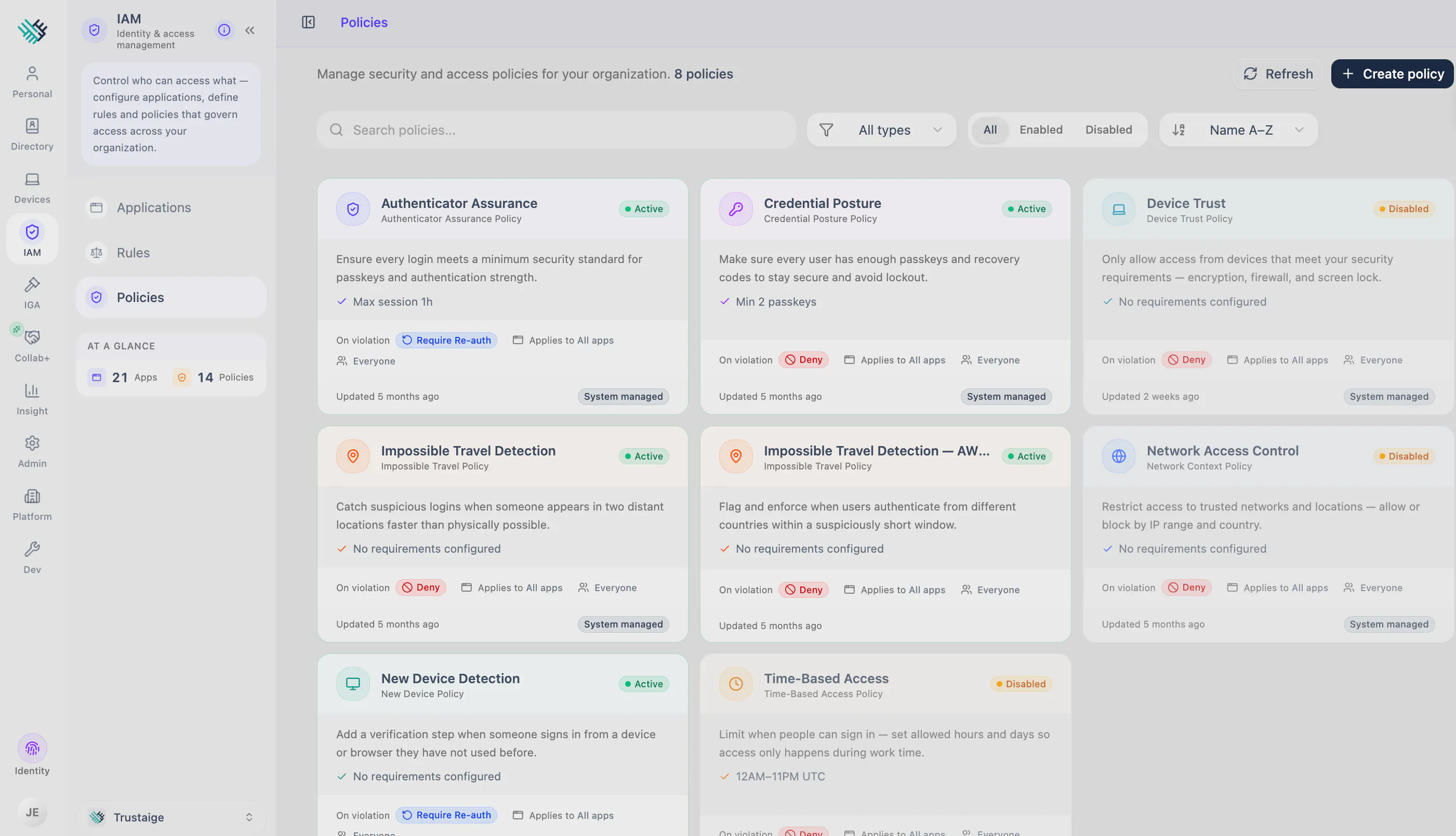Click the Device Trust laptop icon
Viewport: 1456px width, 836px height.
1118,209
